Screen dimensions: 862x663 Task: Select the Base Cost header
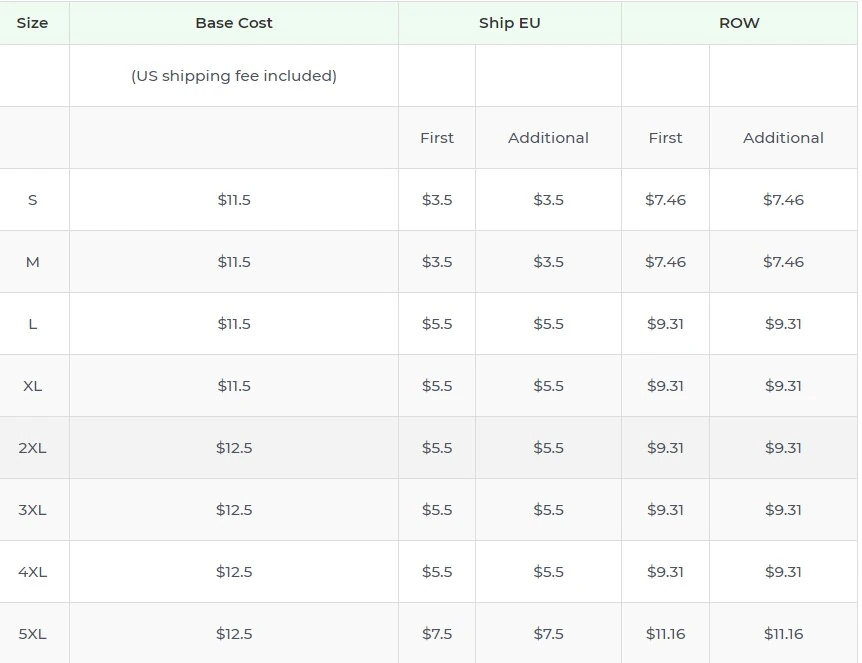click(234, 22)
